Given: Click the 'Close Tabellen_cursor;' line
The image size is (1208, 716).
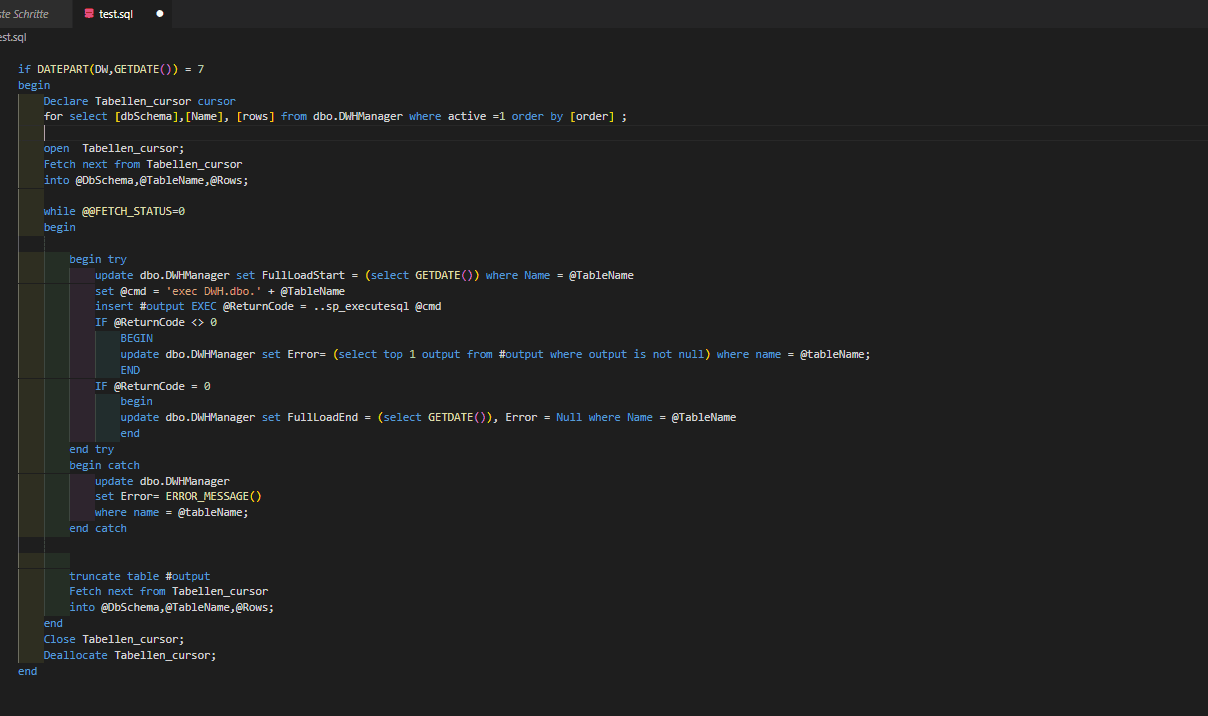Looking at the screenshot, I should point(114,639).
